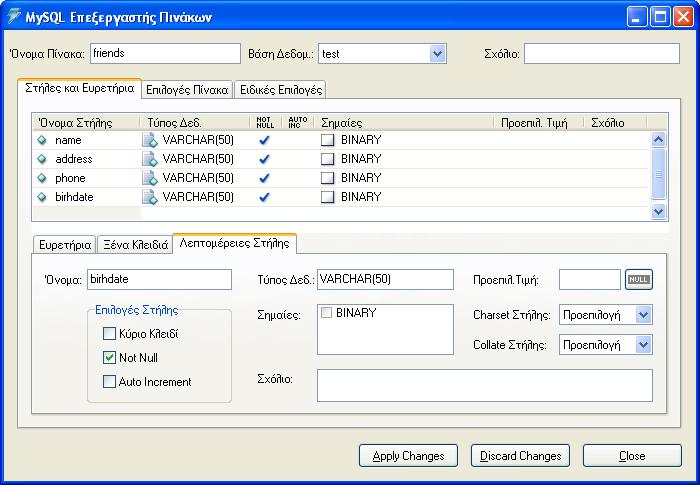Close window with title bar X button

tap(683, 17)
